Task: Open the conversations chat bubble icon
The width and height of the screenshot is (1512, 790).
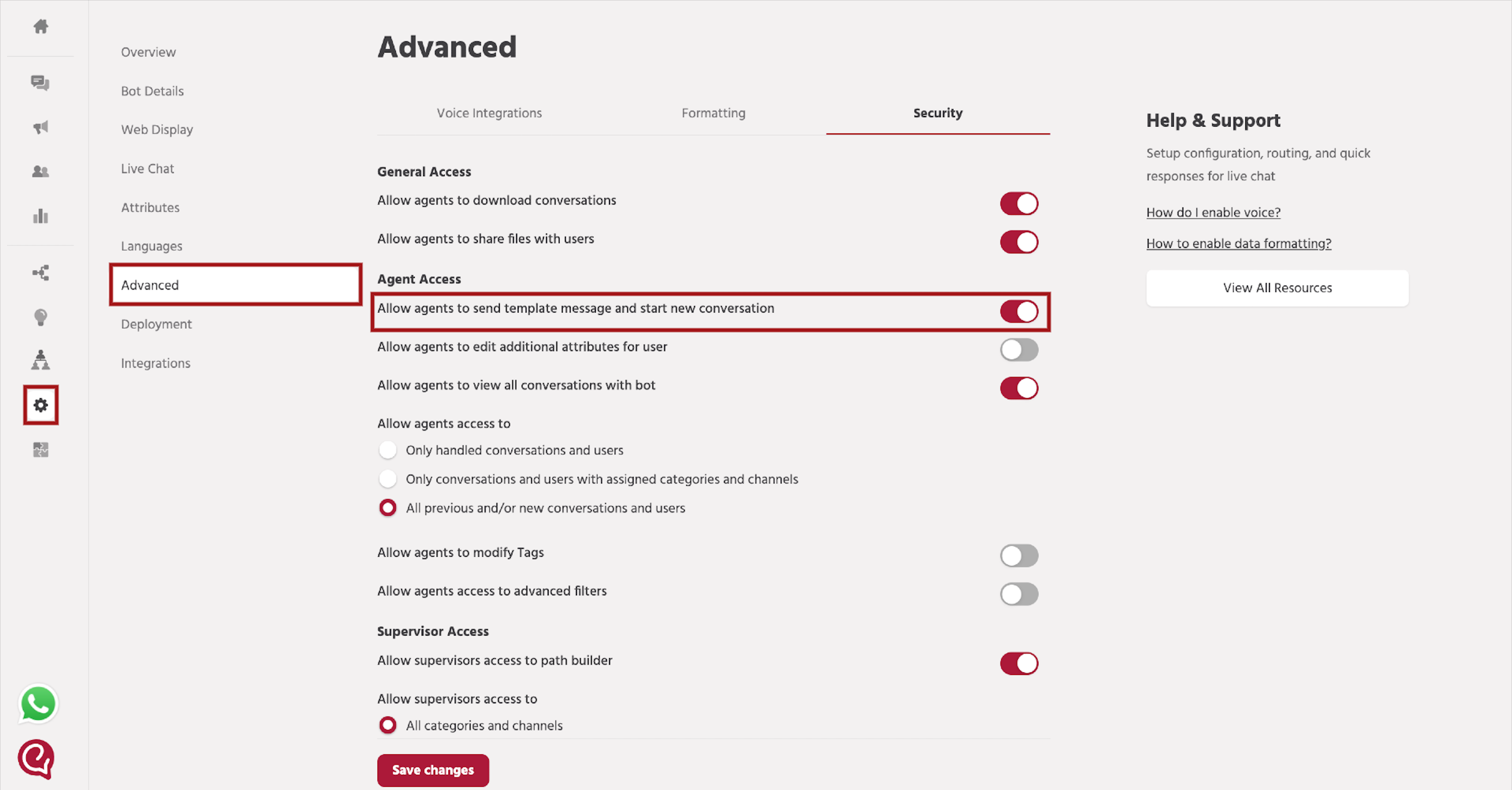Action: [x=40, y=83]
